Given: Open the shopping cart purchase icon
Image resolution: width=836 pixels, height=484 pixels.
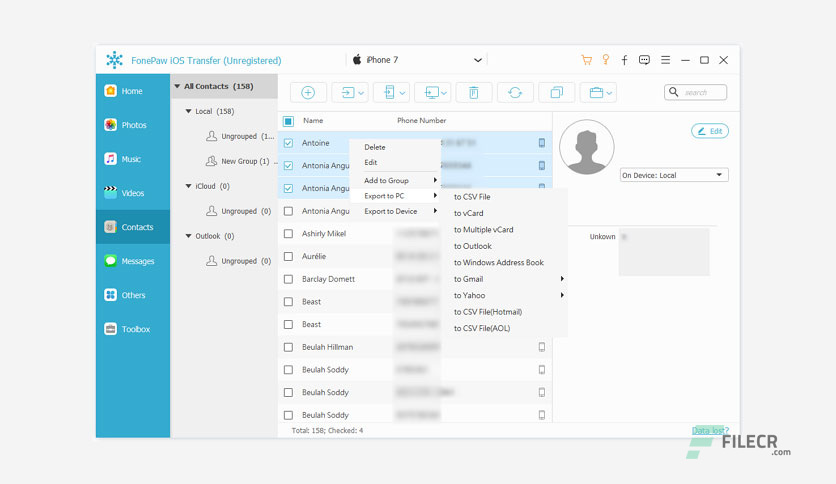Looking at the screenshot, I should coord(586,60).
